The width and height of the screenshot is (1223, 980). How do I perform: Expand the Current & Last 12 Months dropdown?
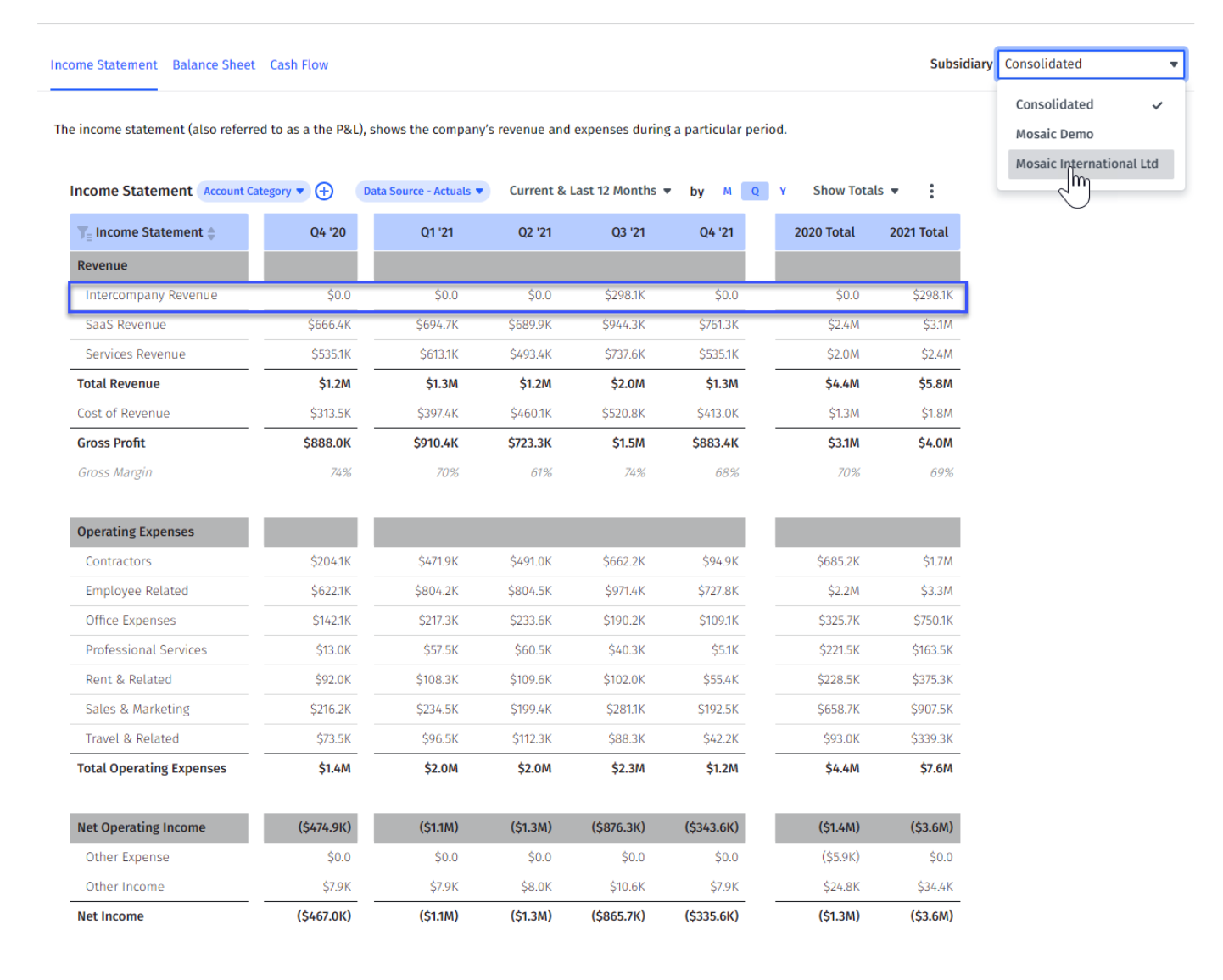coord(589,191)
